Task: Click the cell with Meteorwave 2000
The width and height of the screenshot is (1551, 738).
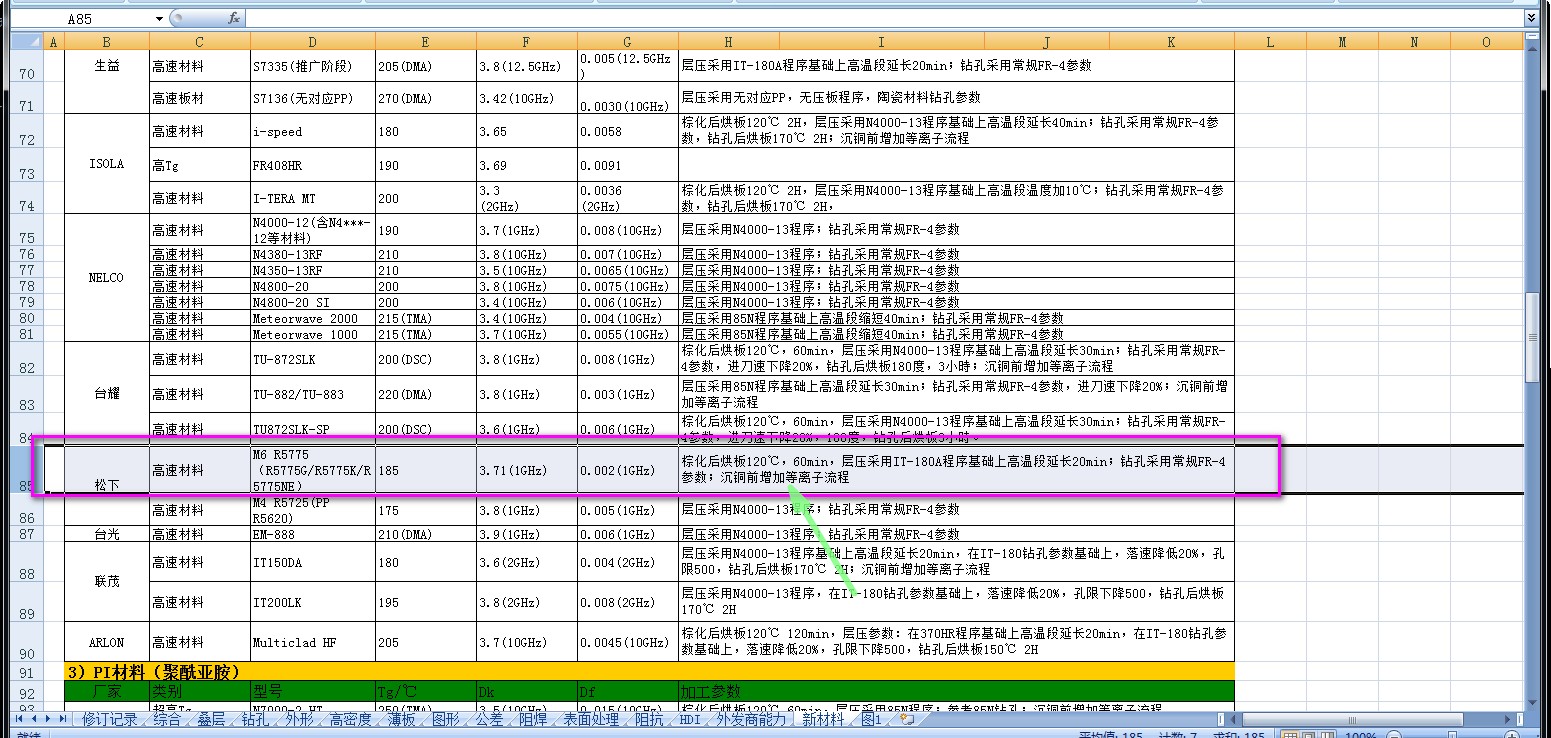Action: click(313, 318)
